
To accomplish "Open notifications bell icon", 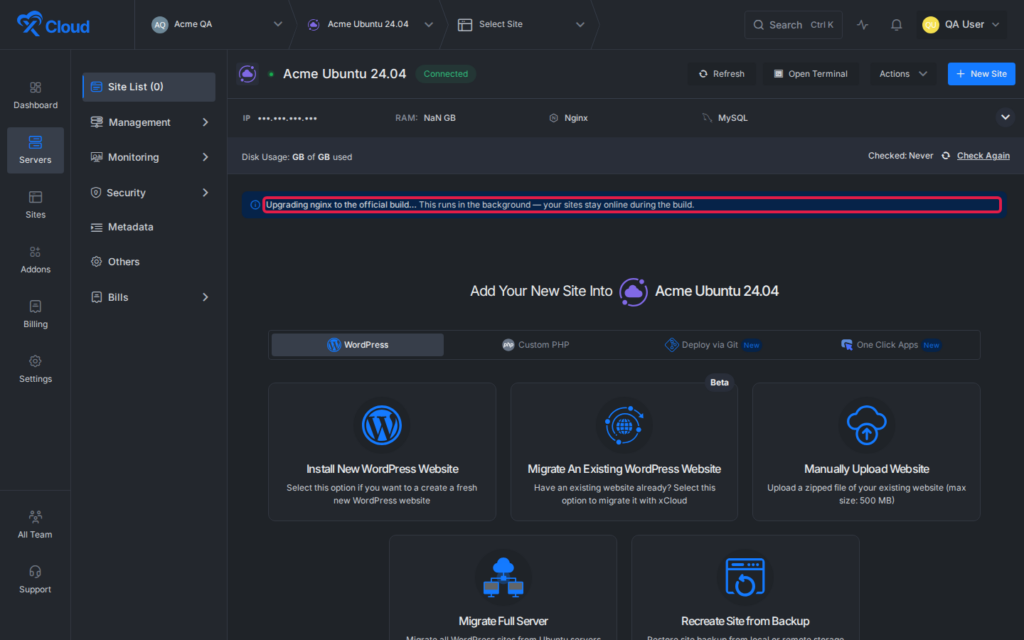I will 897,25.
